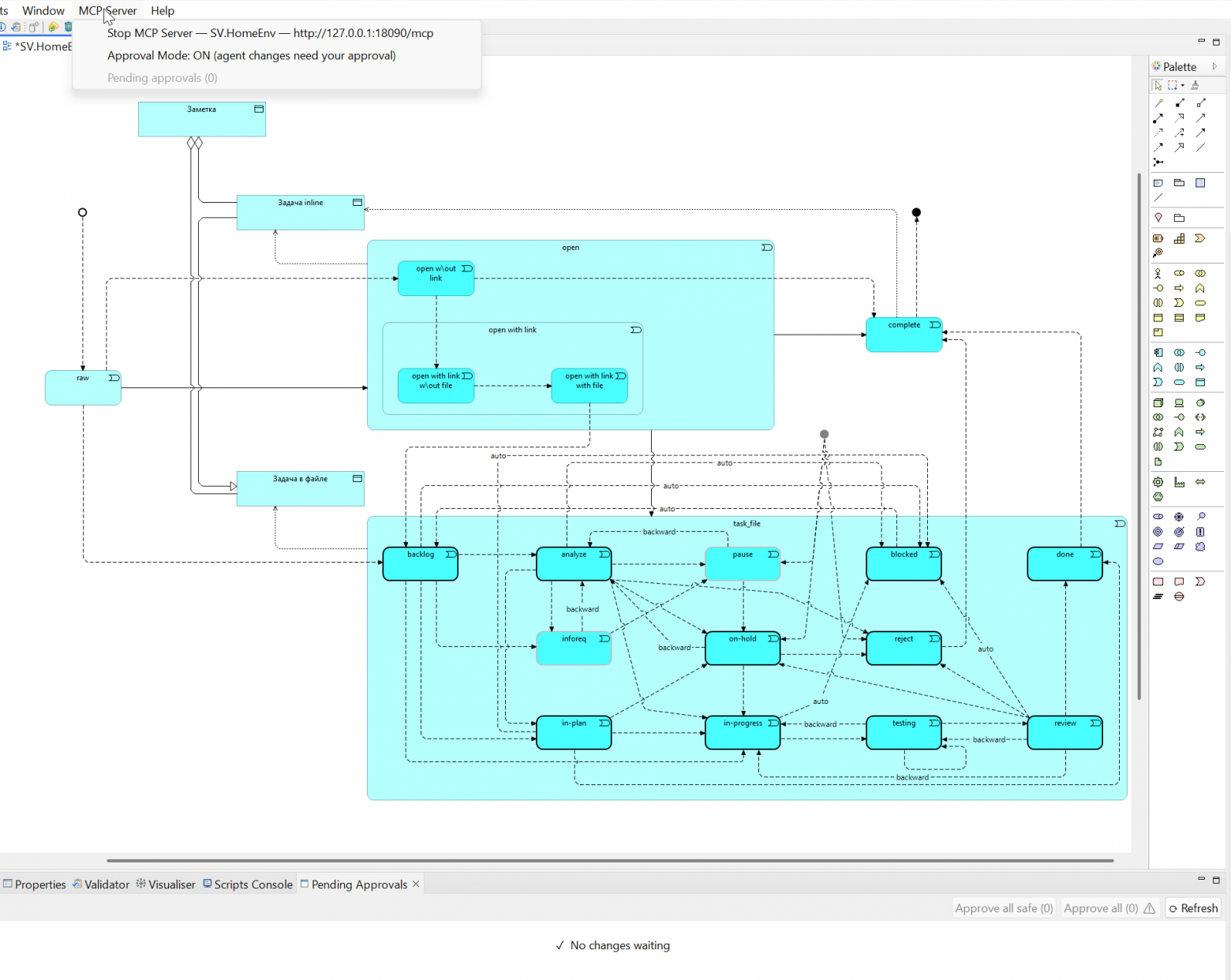Open the Window menu
The height and width of the screenshot is (980, 1231).
(x=43, y=10)
